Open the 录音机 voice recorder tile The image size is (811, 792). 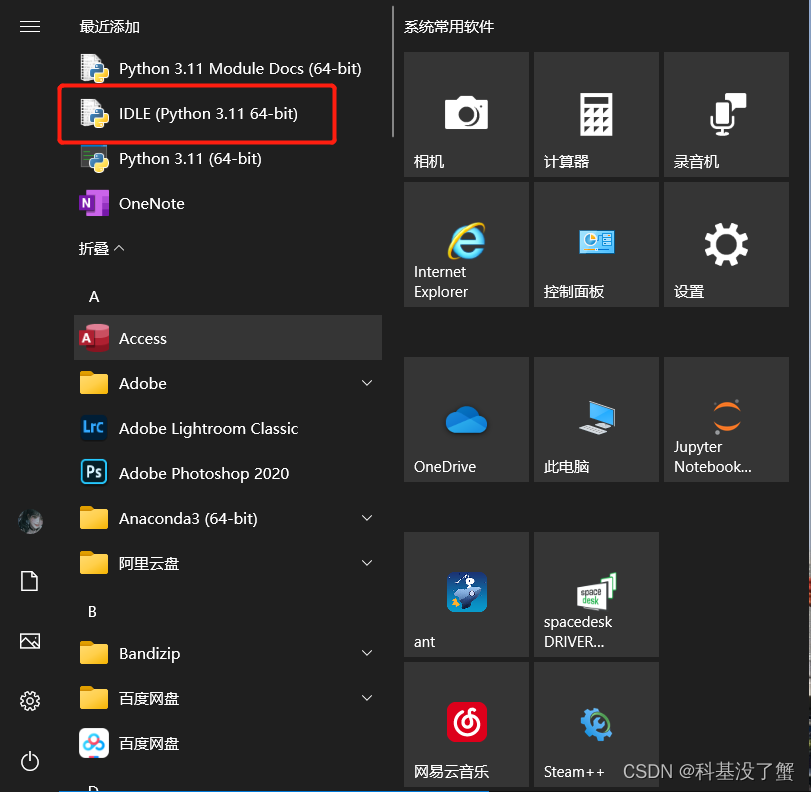[726, 114]
